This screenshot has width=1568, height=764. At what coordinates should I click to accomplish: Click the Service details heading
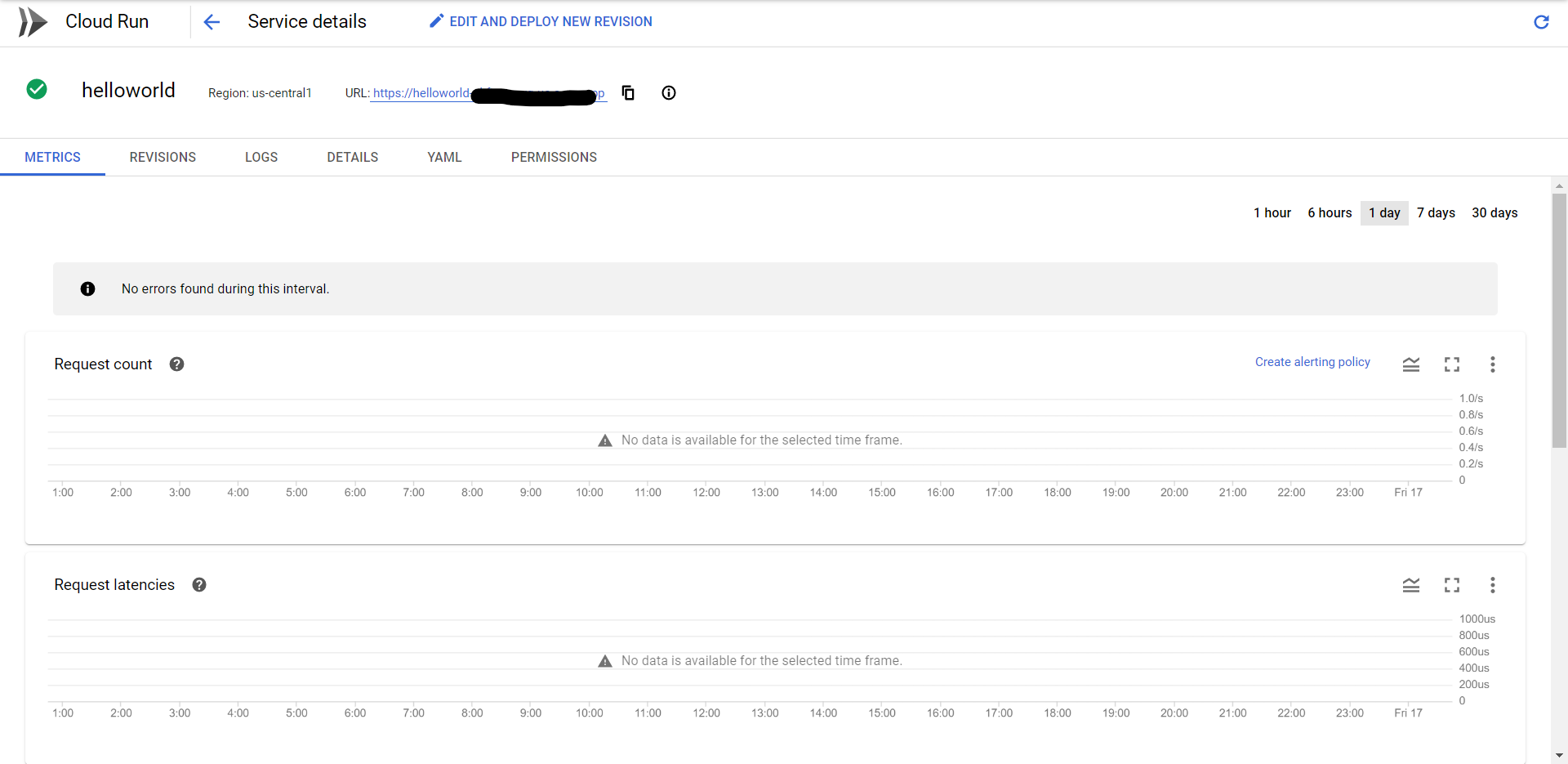pyautogui.click(x=307, y=21)
